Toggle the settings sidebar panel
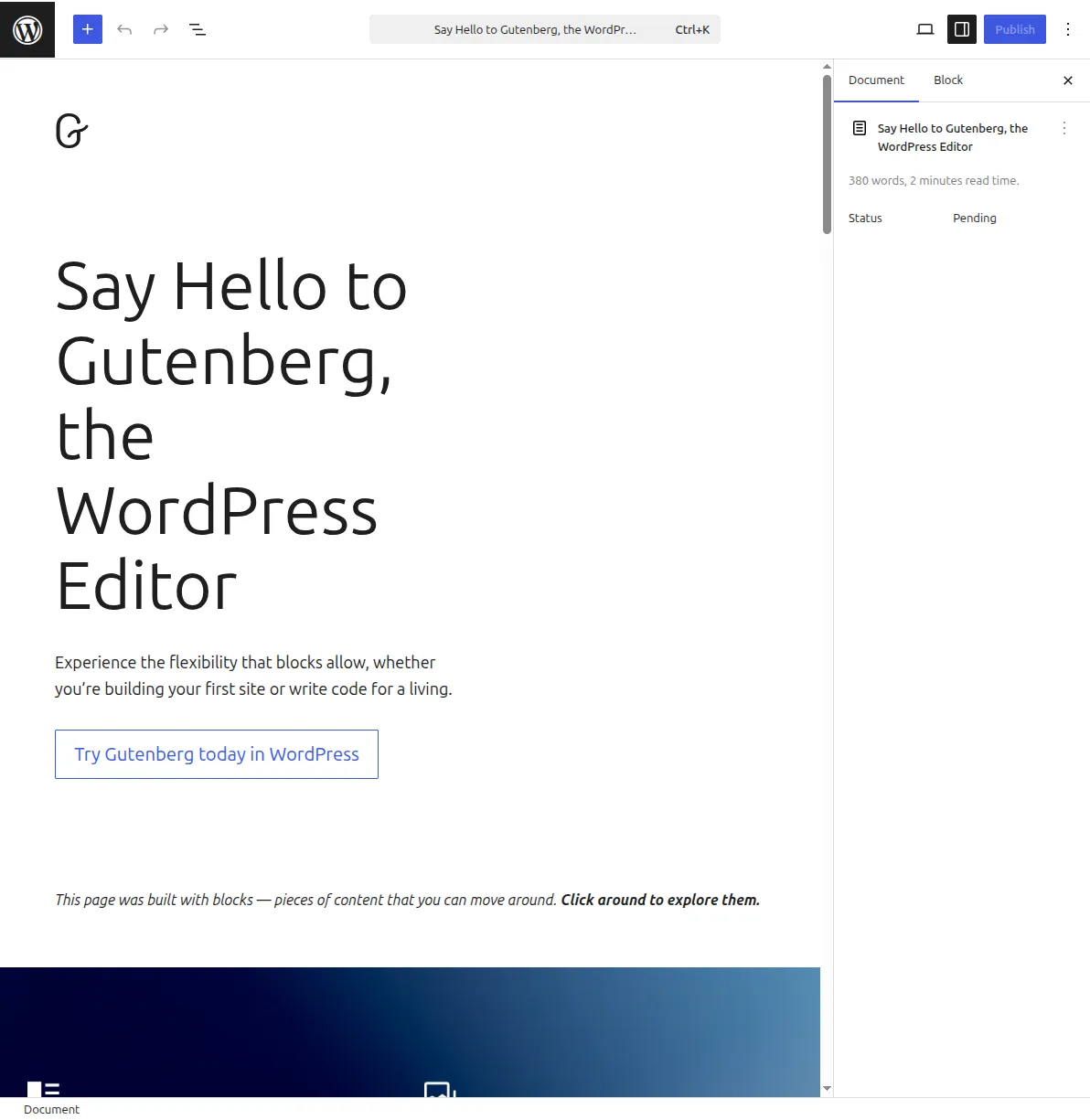This screenshot has height=1120, width=1090. tap(961, 28)
